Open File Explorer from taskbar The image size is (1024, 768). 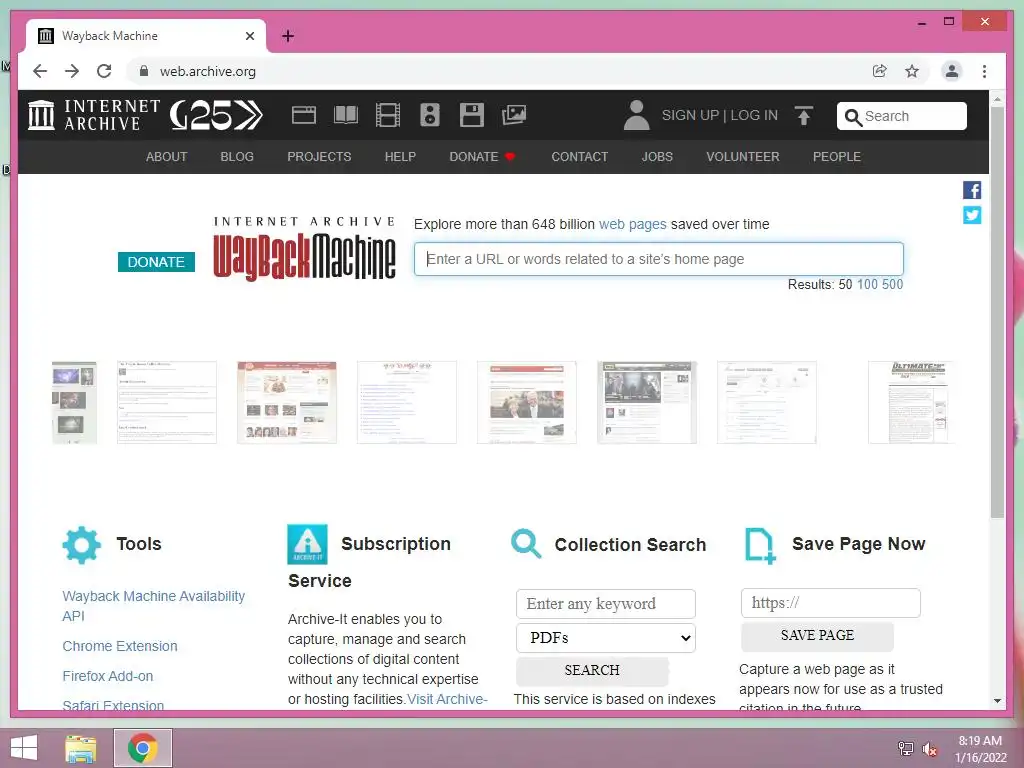point(81,748)
